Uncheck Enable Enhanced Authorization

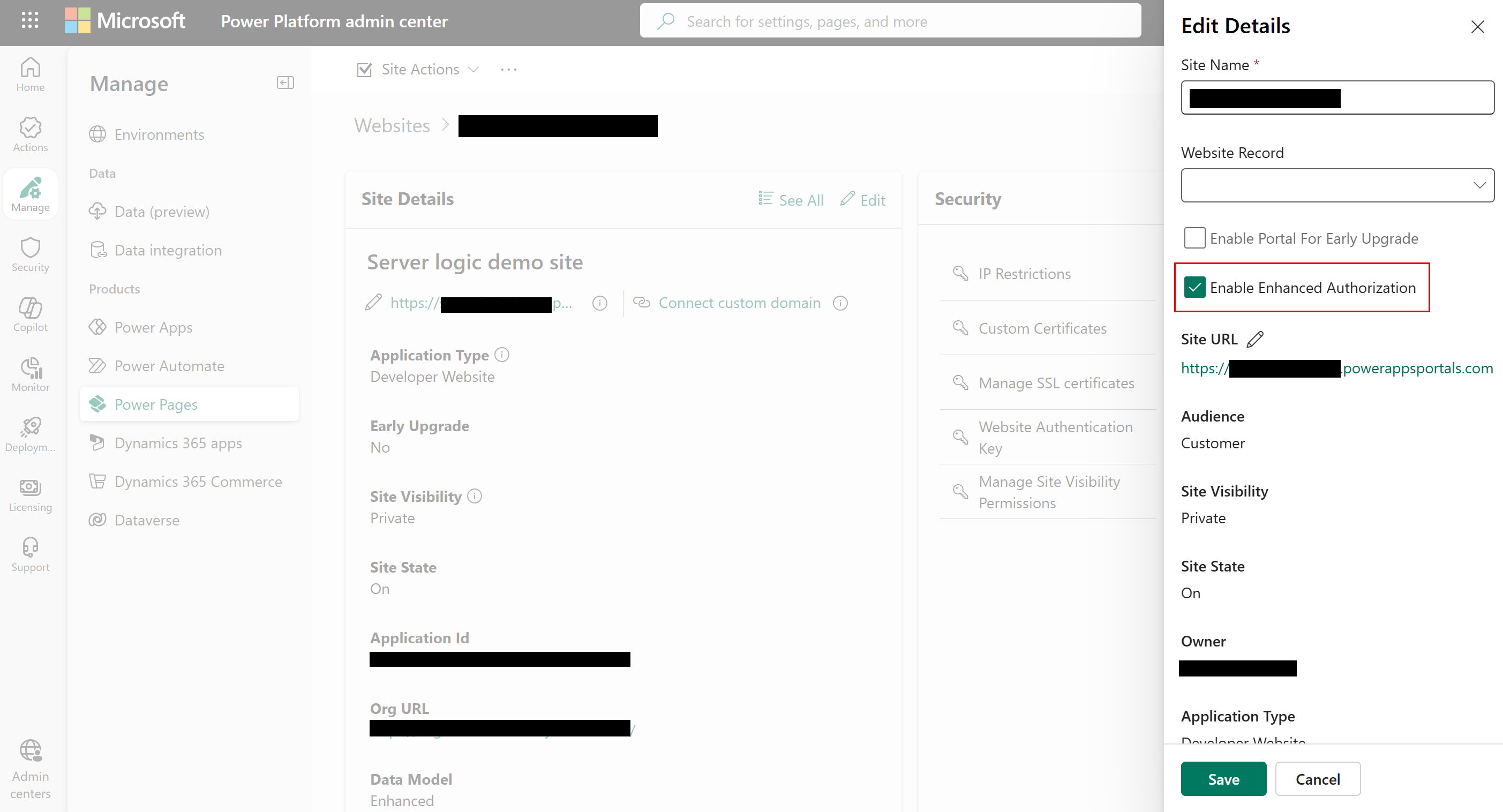1194,287
